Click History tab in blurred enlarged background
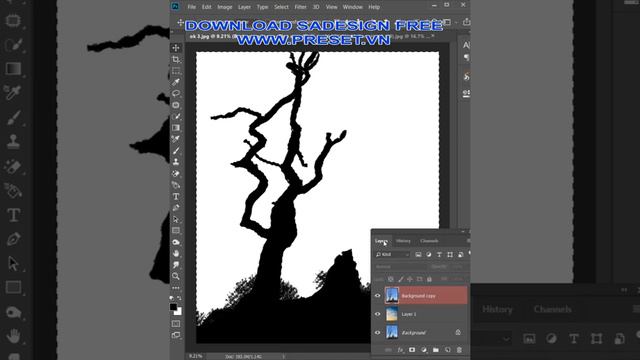The width and height of the screenshot is (640, 360). click(x=497, y=309)
